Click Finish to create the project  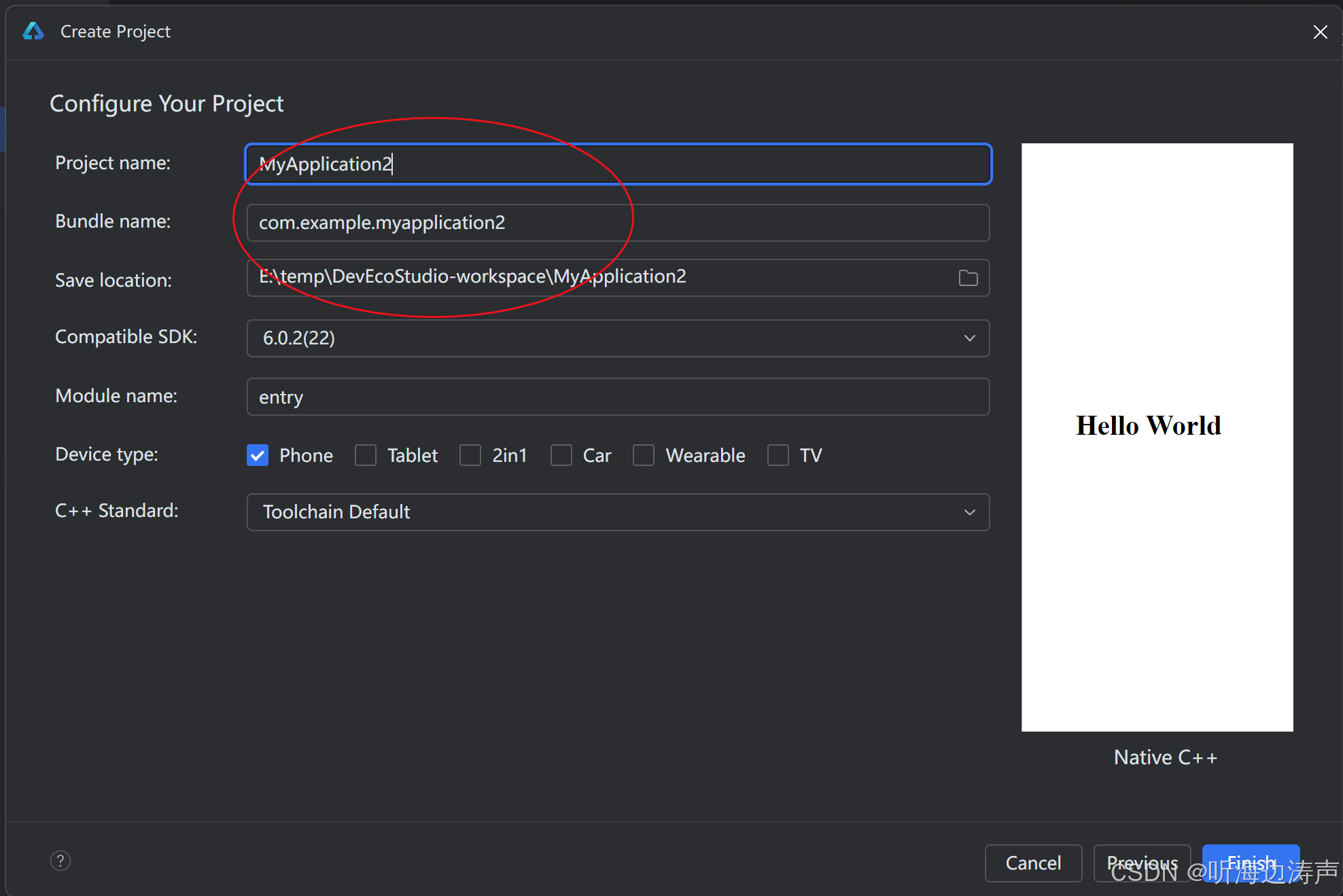point(1251,863)
